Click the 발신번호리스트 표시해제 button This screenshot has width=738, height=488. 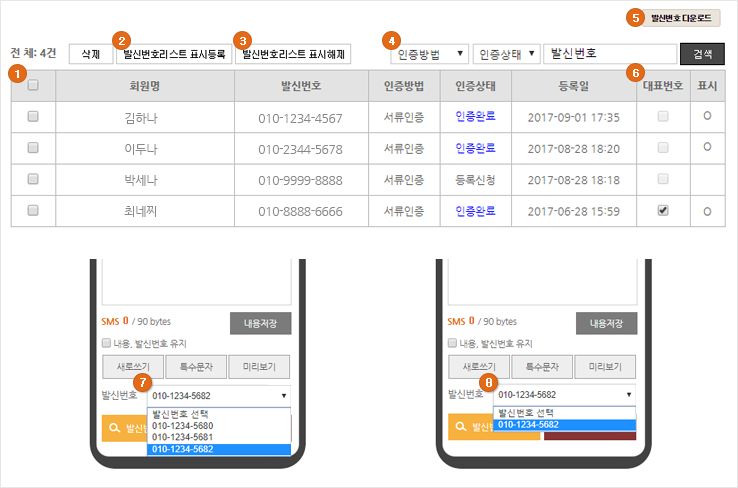(x=292, y=53)
